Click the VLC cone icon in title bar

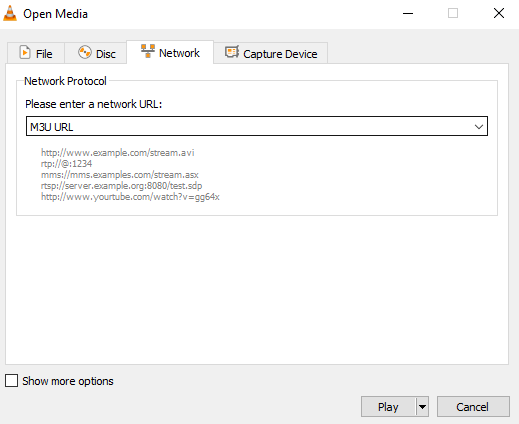coord(10,14)
